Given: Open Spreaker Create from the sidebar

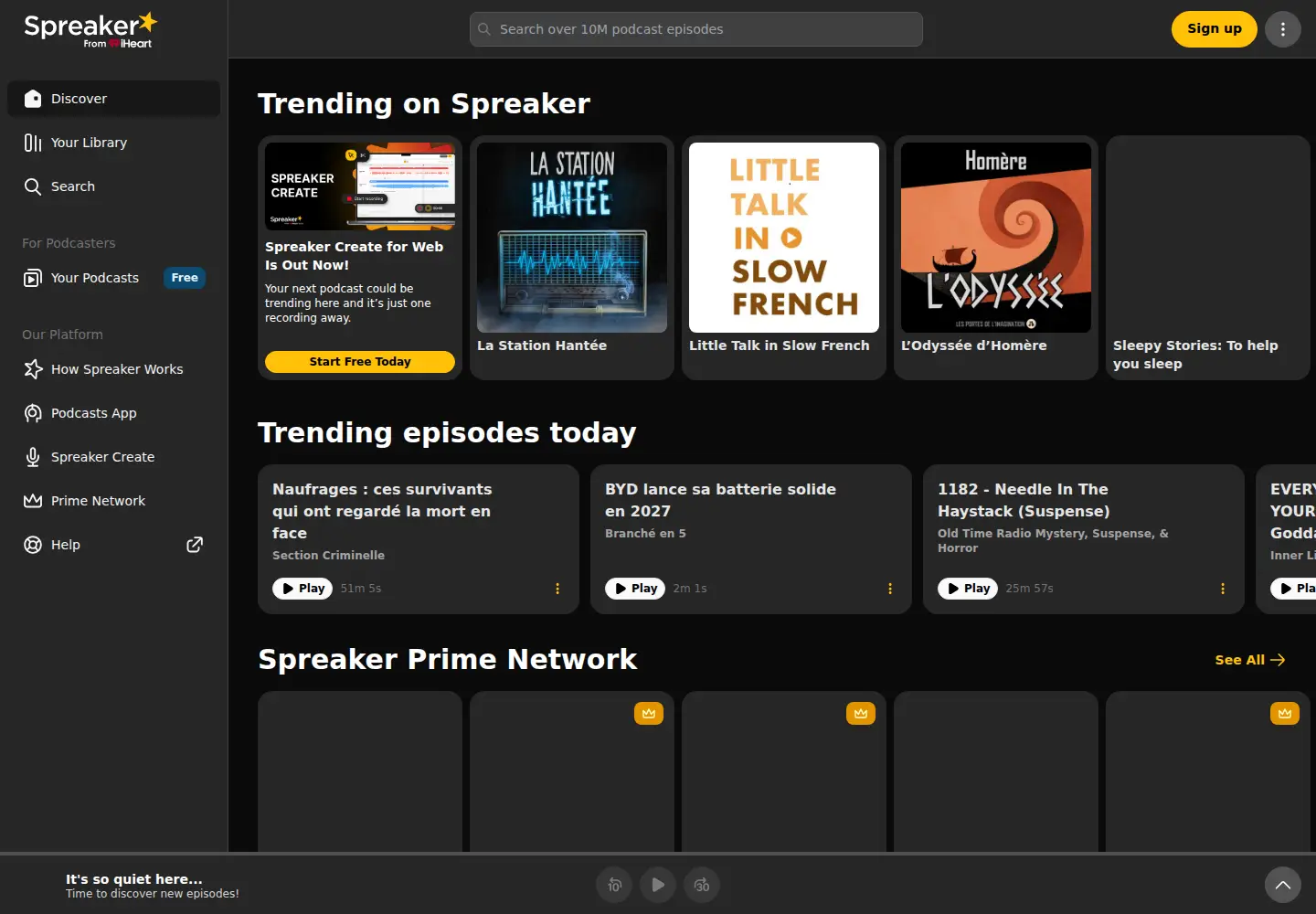Looking at the screenshot, I should click(113, 457).
